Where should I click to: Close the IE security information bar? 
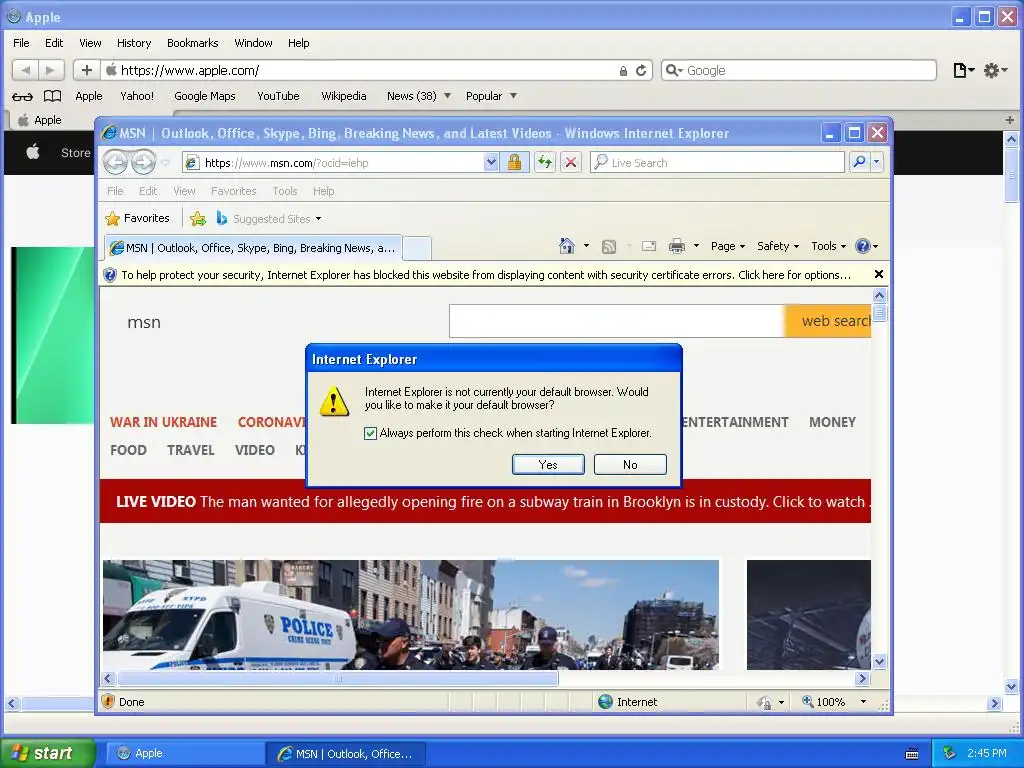879,274
